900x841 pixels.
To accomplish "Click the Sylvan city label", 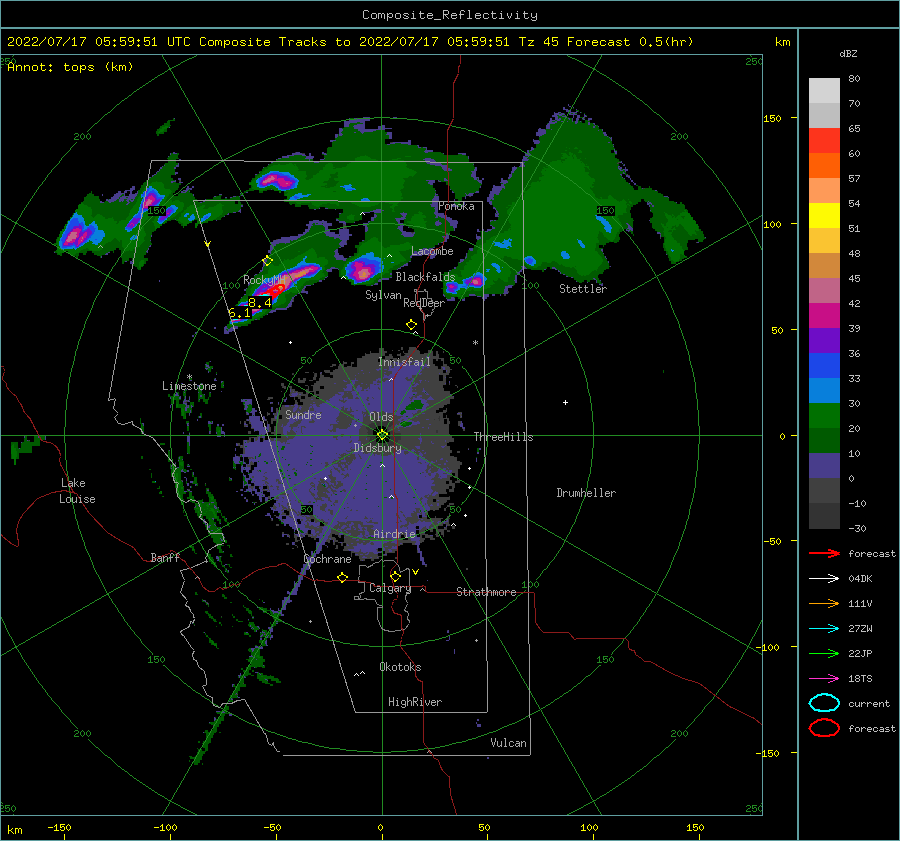I will coord(383,295).
